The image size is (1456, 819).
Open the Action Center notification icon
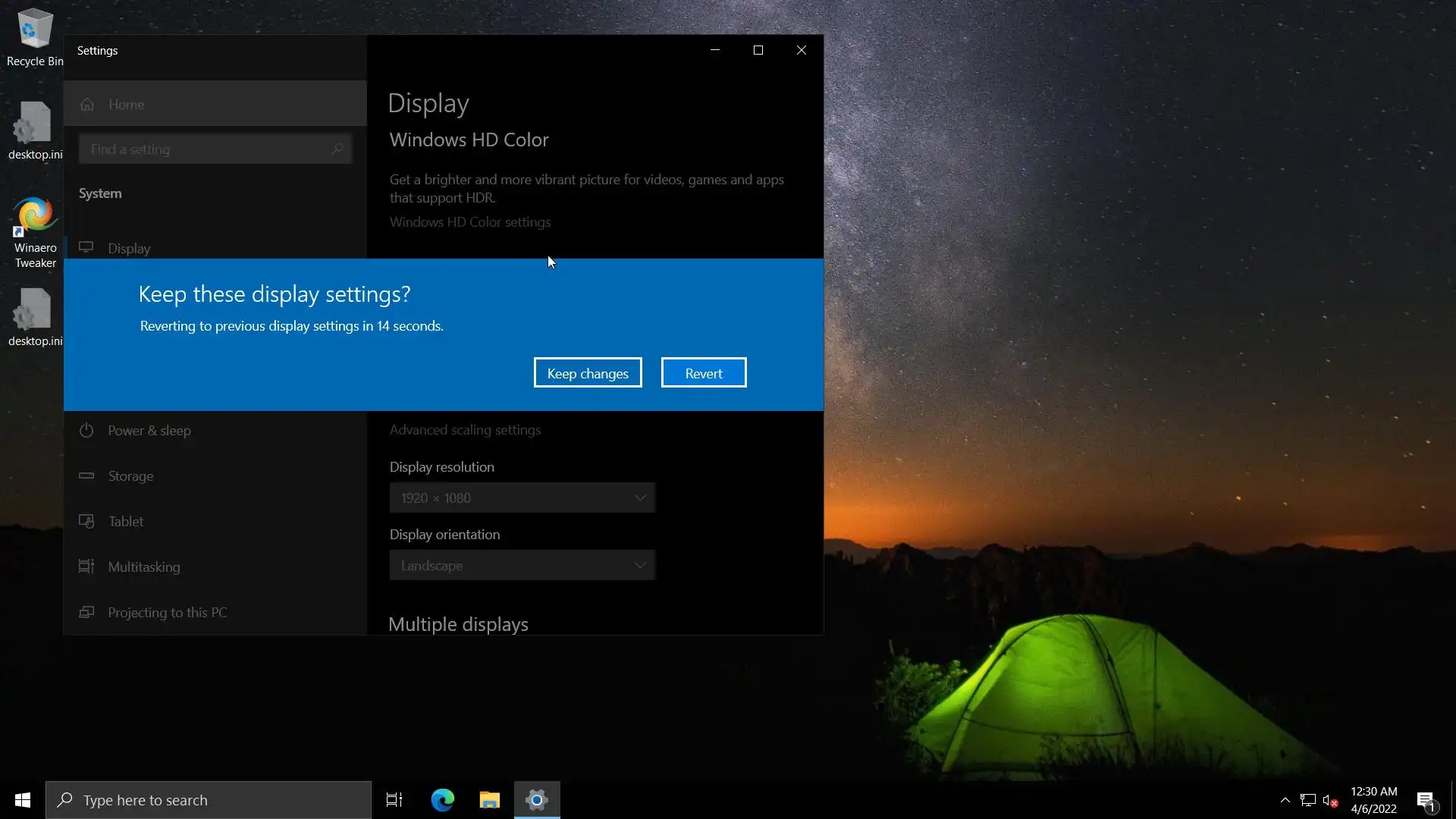tap(1425, 800)
